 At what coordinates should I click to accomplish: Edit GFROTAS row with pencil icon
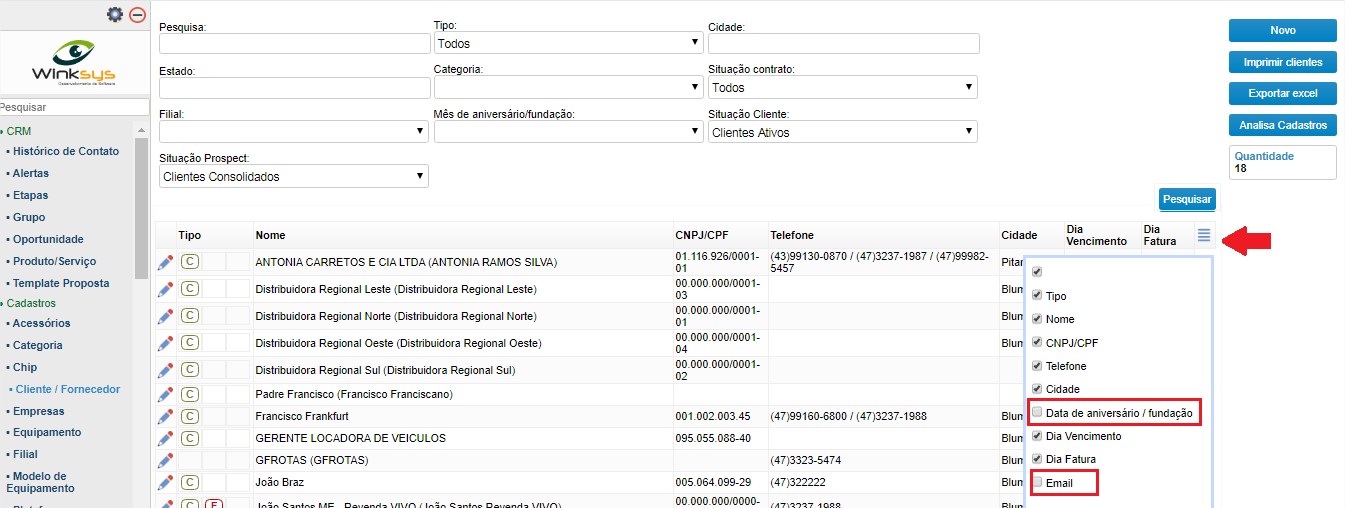point(166,460)
